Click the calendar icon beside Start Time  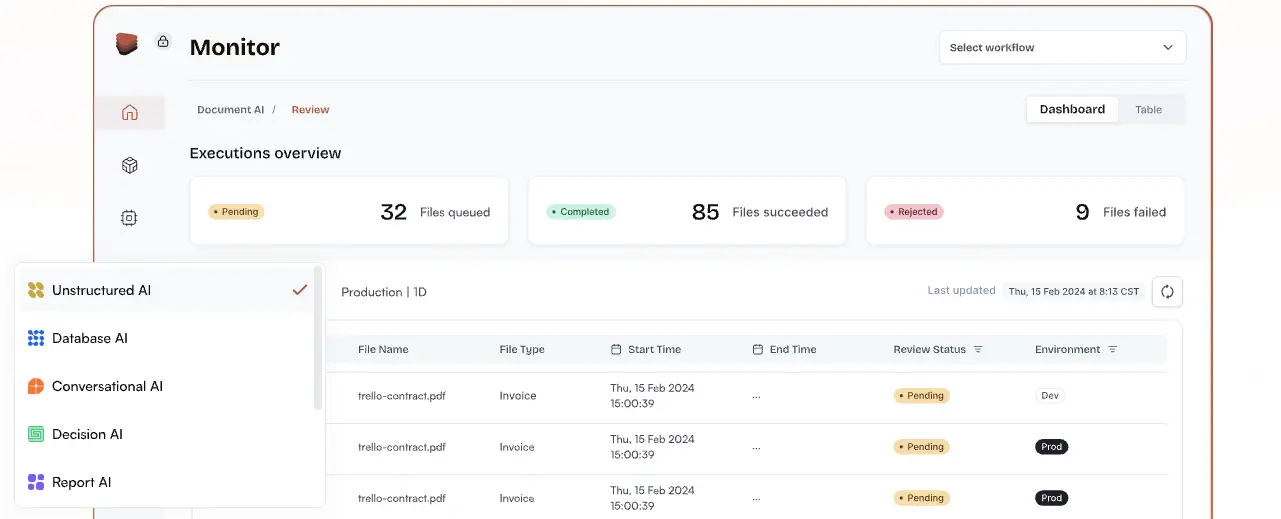(x=616, y=350)
